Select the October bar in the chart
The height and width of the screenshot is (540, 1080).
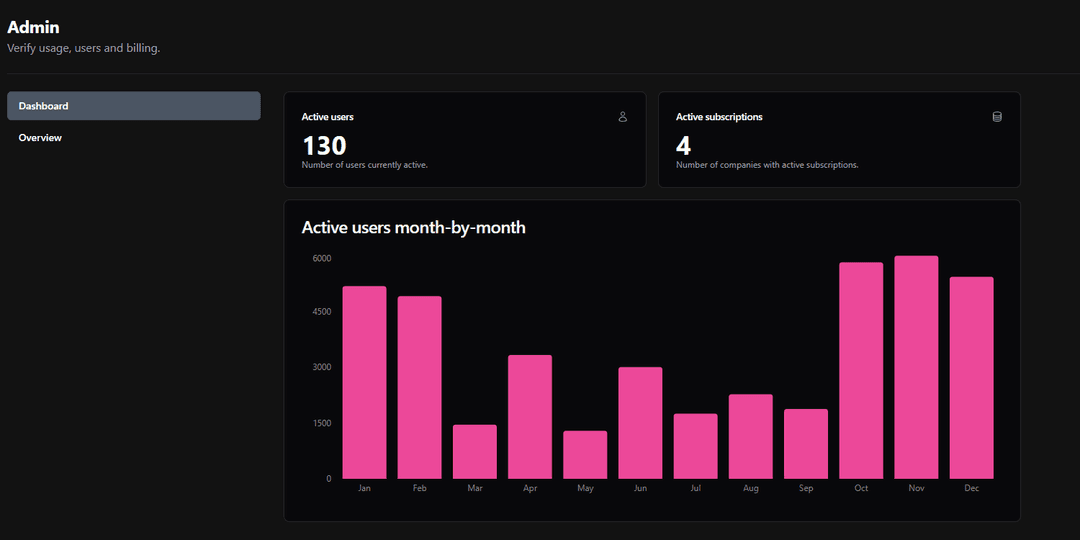point(861,370)
